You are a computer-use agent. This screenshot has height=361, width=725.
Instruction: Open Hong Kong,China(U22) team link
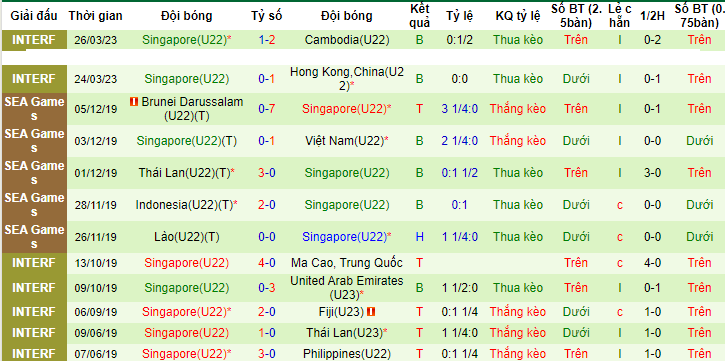[x=347, y=79]
